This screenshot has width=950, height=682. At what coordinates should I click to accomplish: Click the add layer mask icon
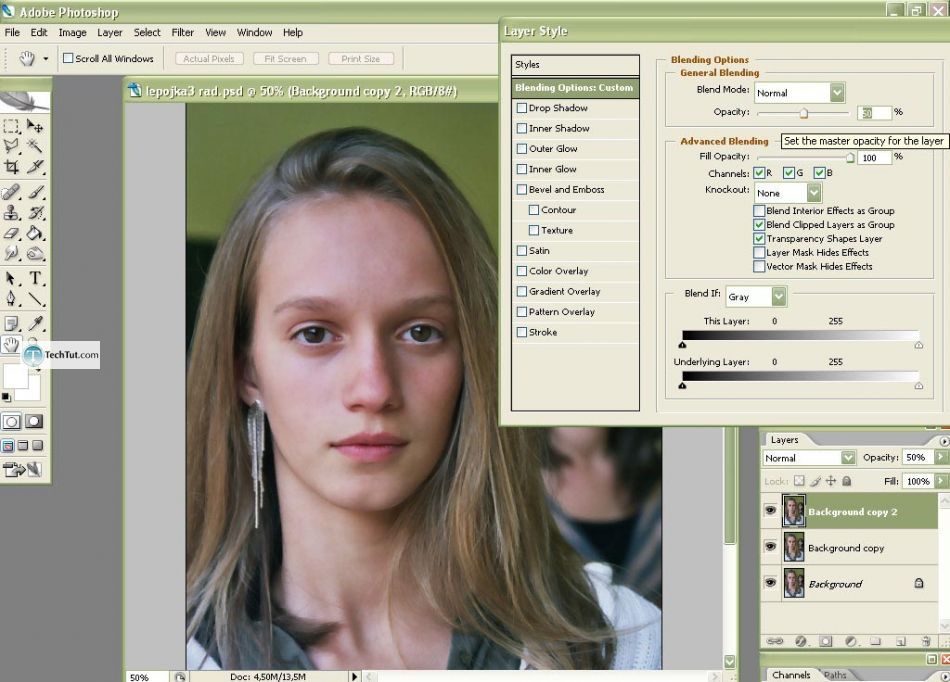click(825, 641)
